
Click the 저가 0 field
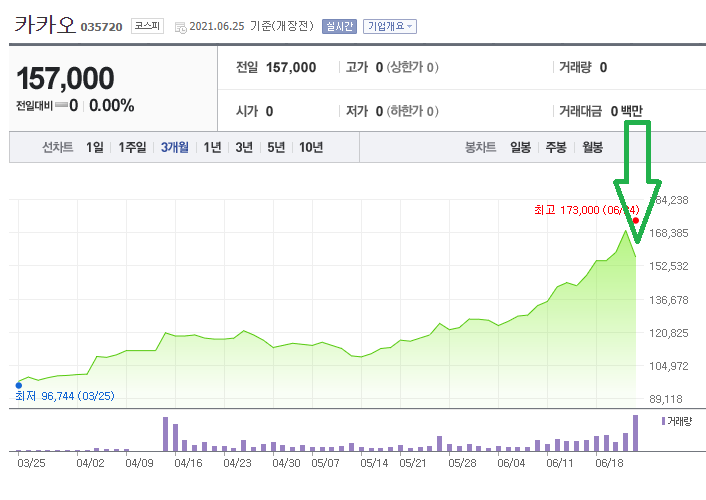coord(364,111)
